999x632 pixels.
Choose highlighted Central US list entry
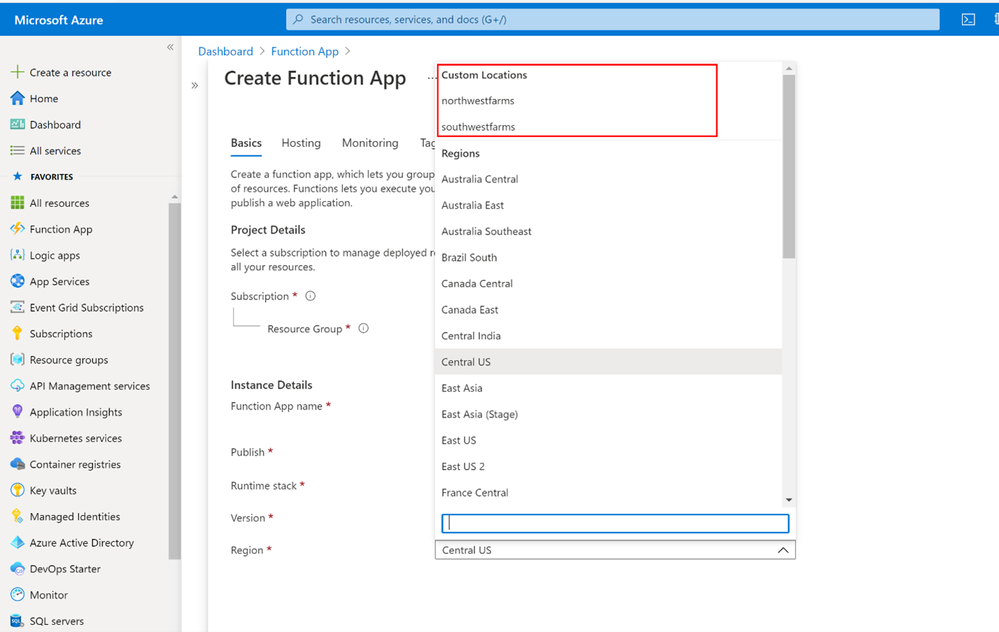[x=608, y=362]
